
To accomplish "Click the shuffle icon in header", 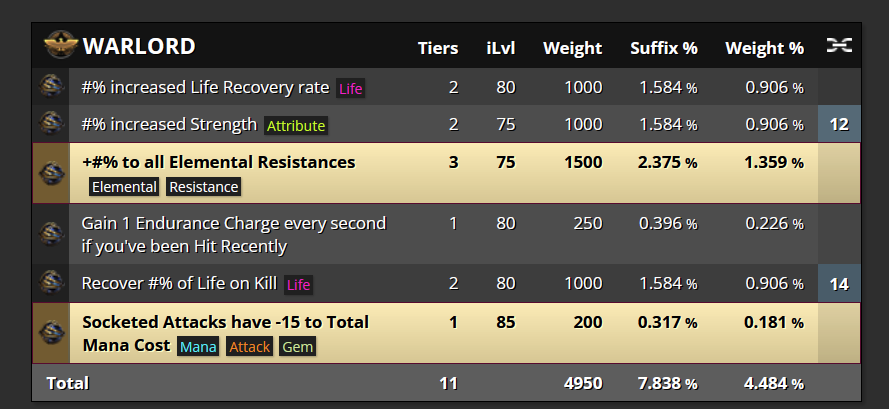I will [x=839, y=45].
